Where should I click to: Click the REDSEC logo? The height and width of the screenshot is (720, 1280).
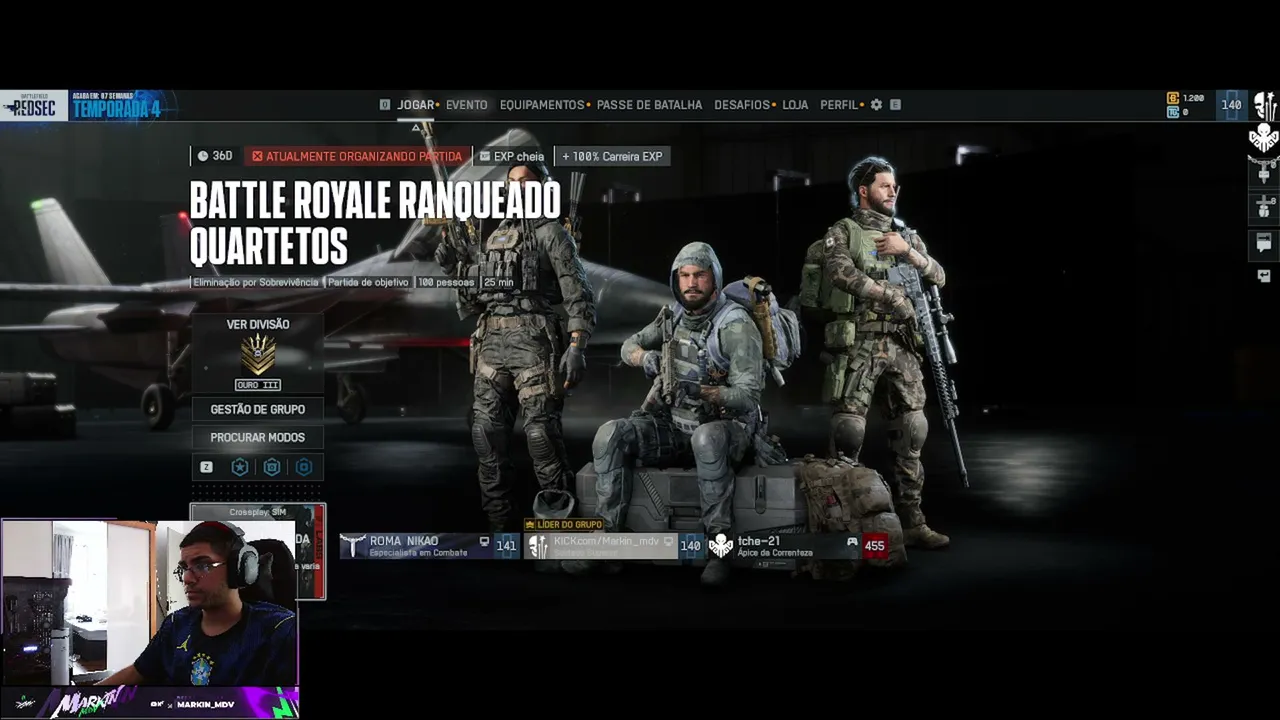33,106
